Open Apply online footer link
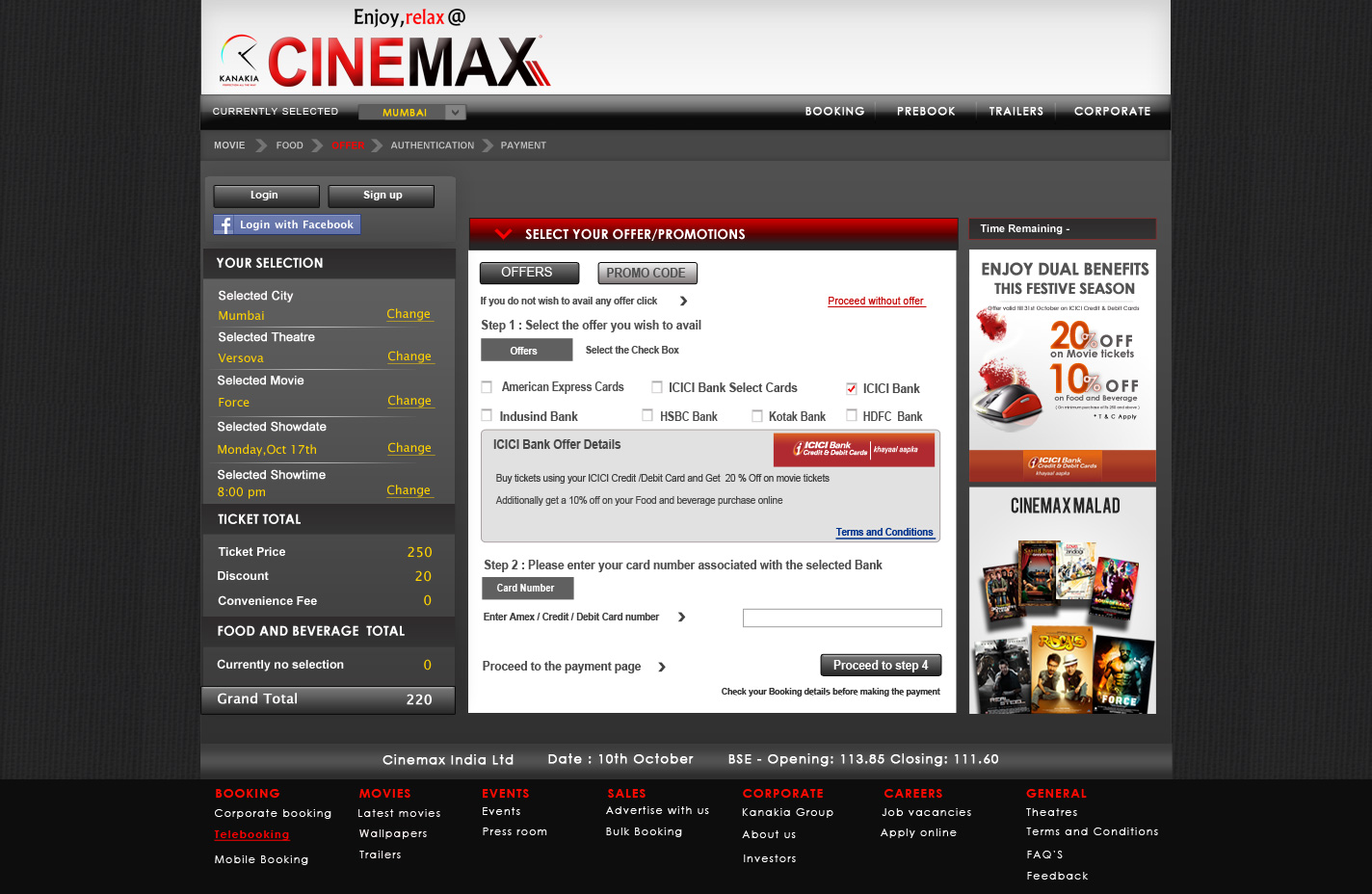The height and width of the screenshot is (894, 1372). coord(918,832)
